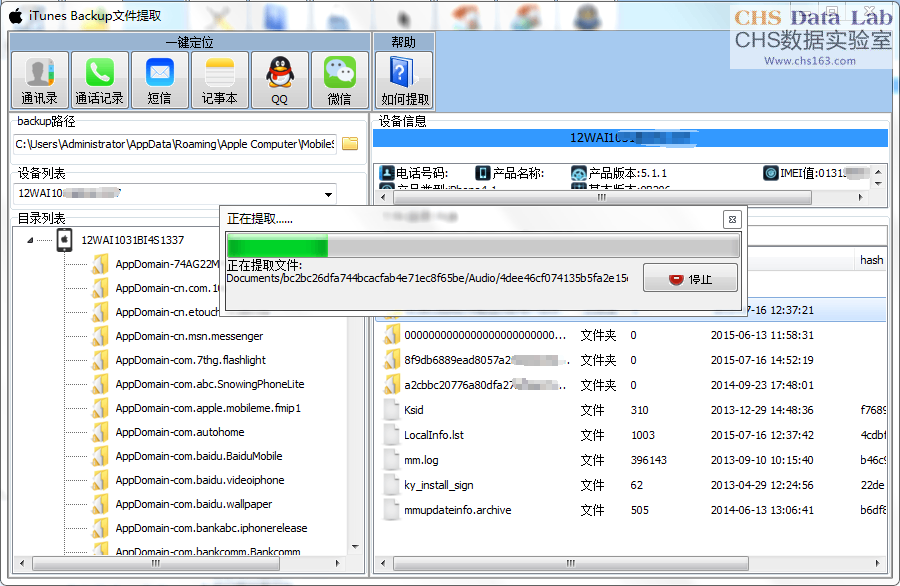Select AppDomain-com.baidu.BaiduMobile folder

point(199,456)
